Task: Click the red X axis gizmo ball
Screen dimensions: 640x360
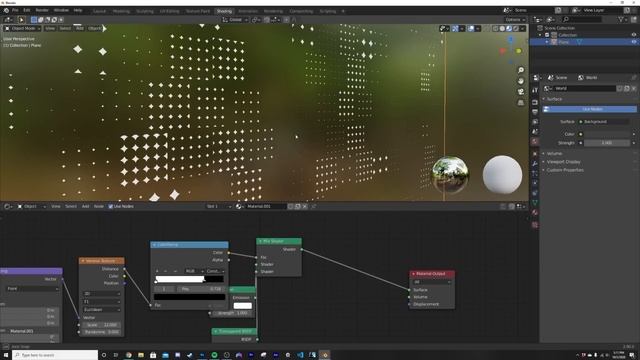Action: point(503,51)
